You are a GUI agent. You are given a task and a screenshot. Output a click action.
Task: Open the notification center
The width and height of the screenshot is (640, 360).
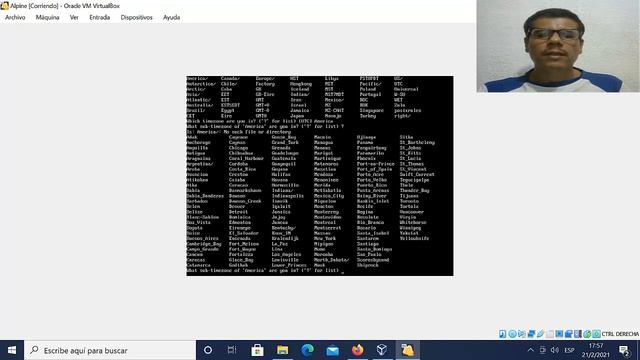point(624,350)
